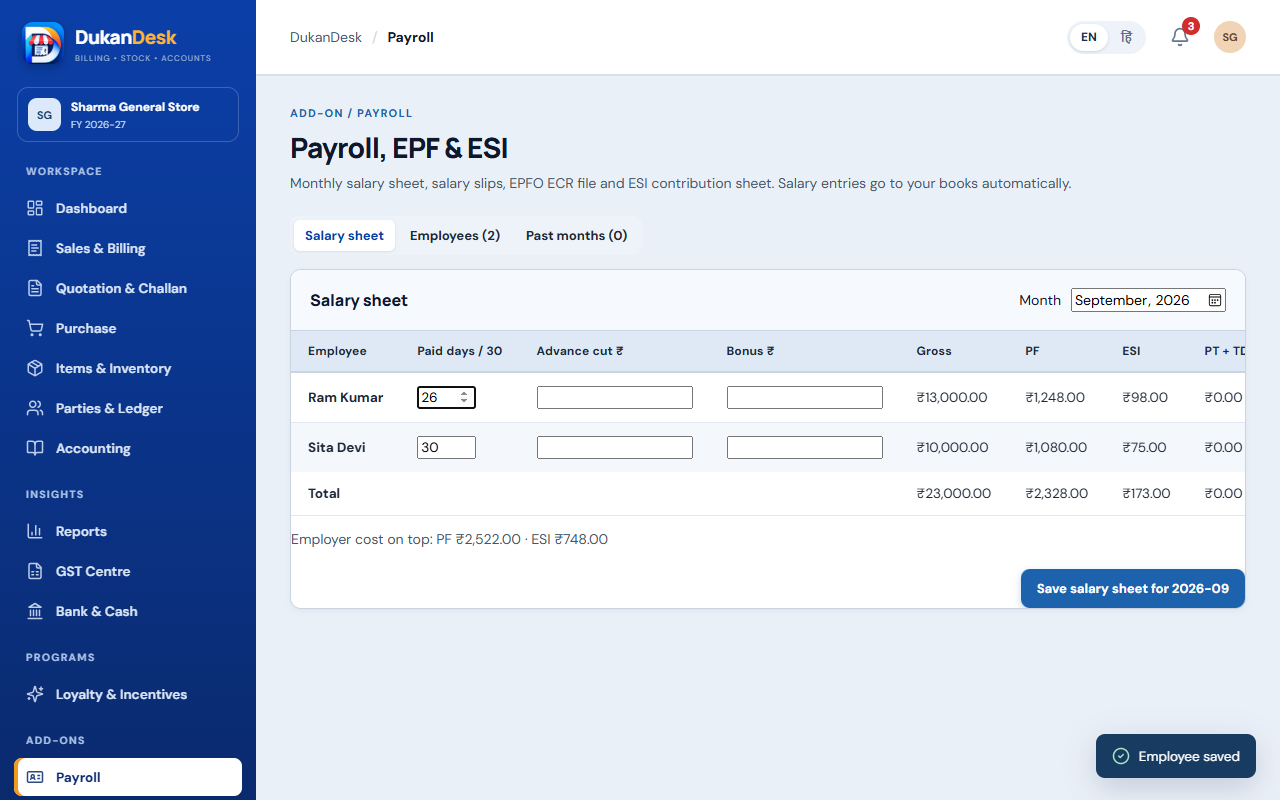Viewport: 1280px width, 800px height.
Task: Click Sita Devi's Bonus field
Action: tap(805, 447)
